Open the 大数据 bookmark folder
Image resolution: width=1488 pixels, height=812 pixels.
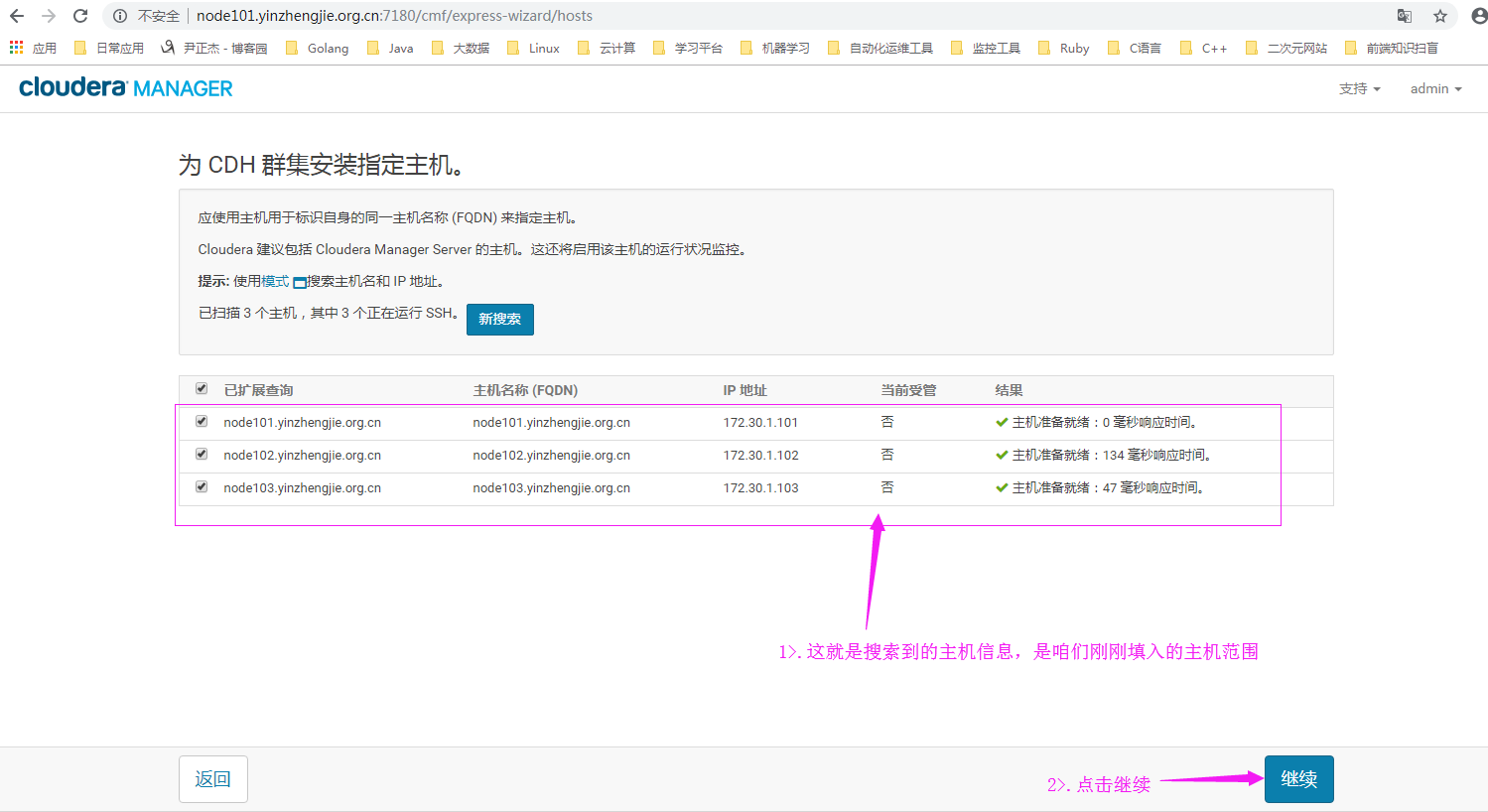(x=461, y=48)
